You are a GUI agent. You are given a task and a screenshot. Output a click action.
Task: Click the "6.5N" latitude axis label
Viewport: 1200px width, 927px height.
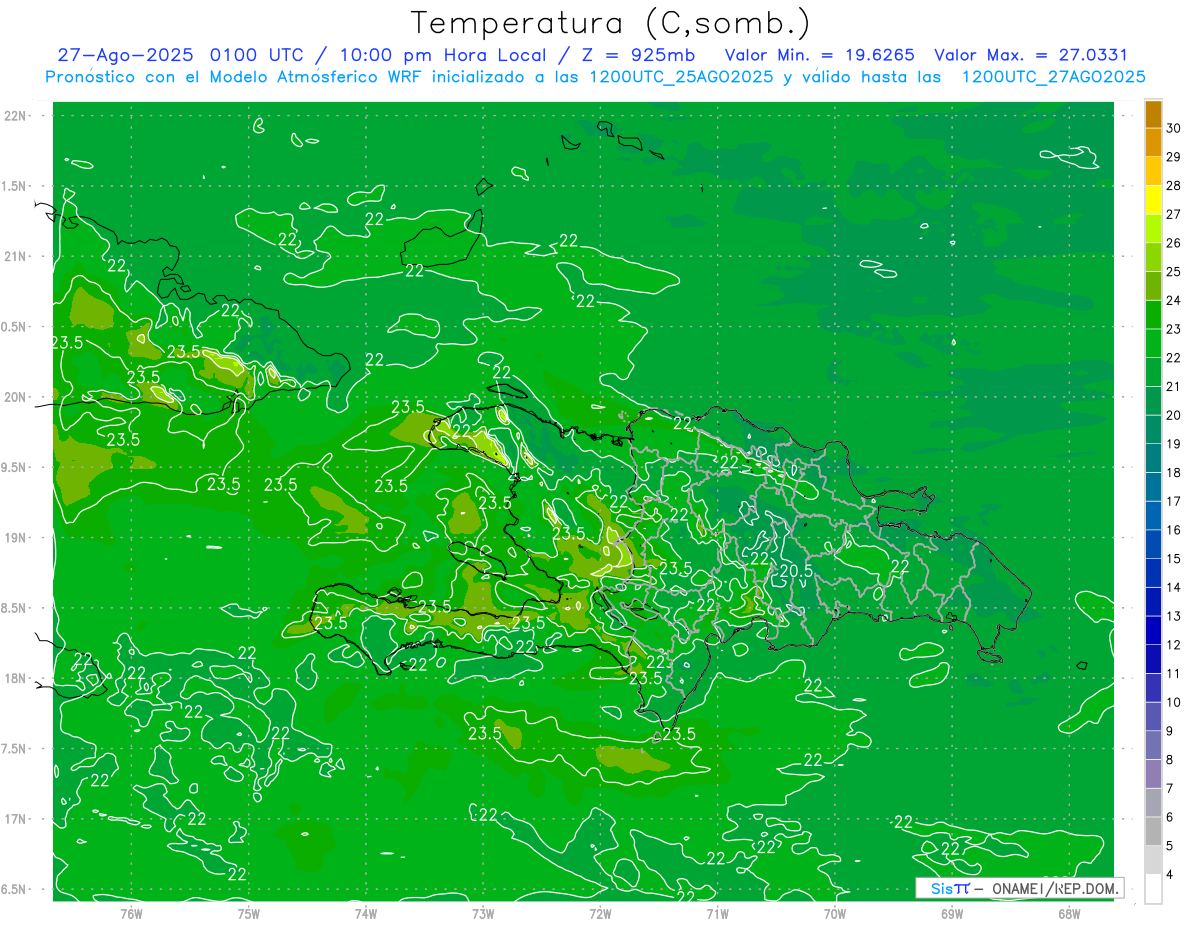tap(14, 889)
